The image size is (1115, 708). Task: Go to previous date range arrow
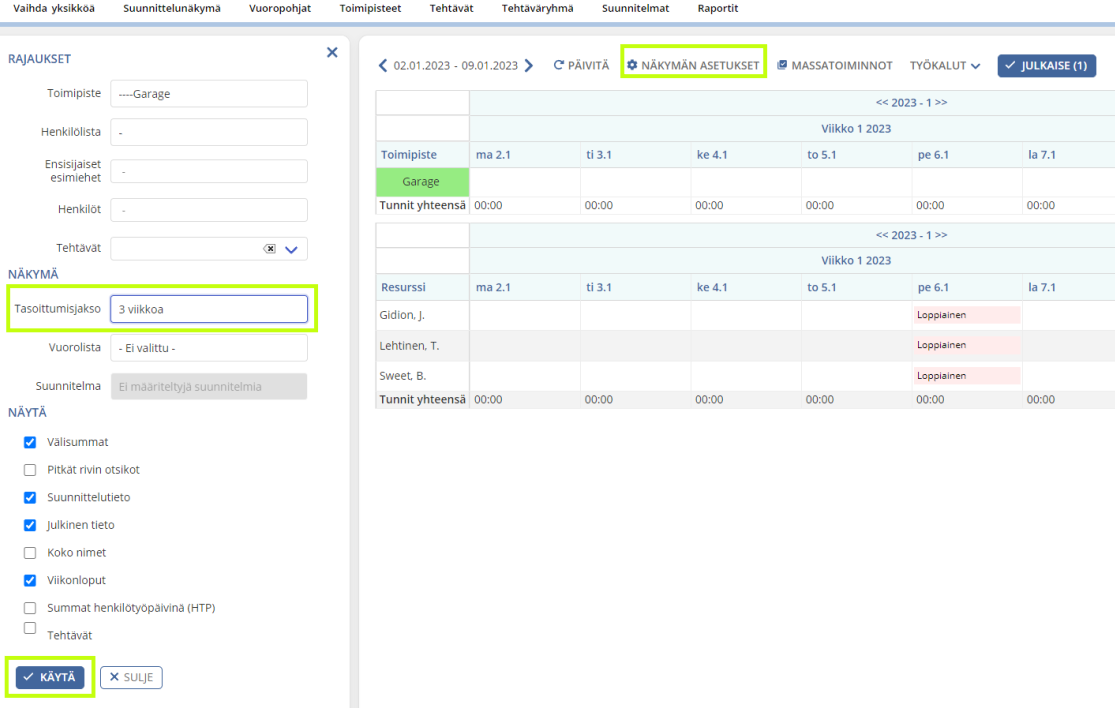coord(383,65)
